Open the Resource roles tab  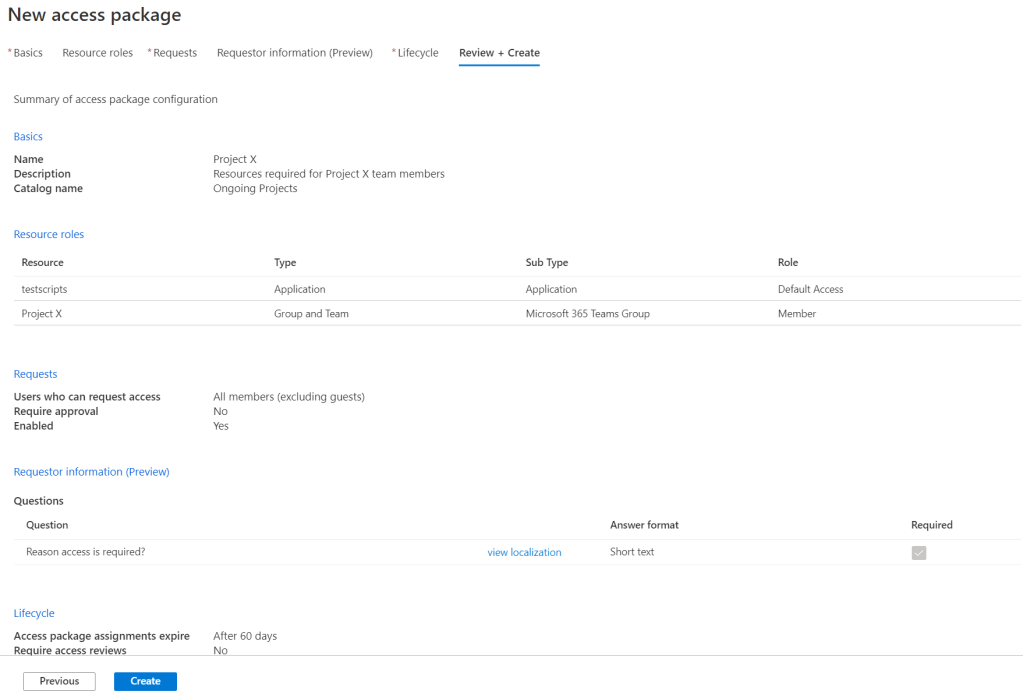point(97,53)
